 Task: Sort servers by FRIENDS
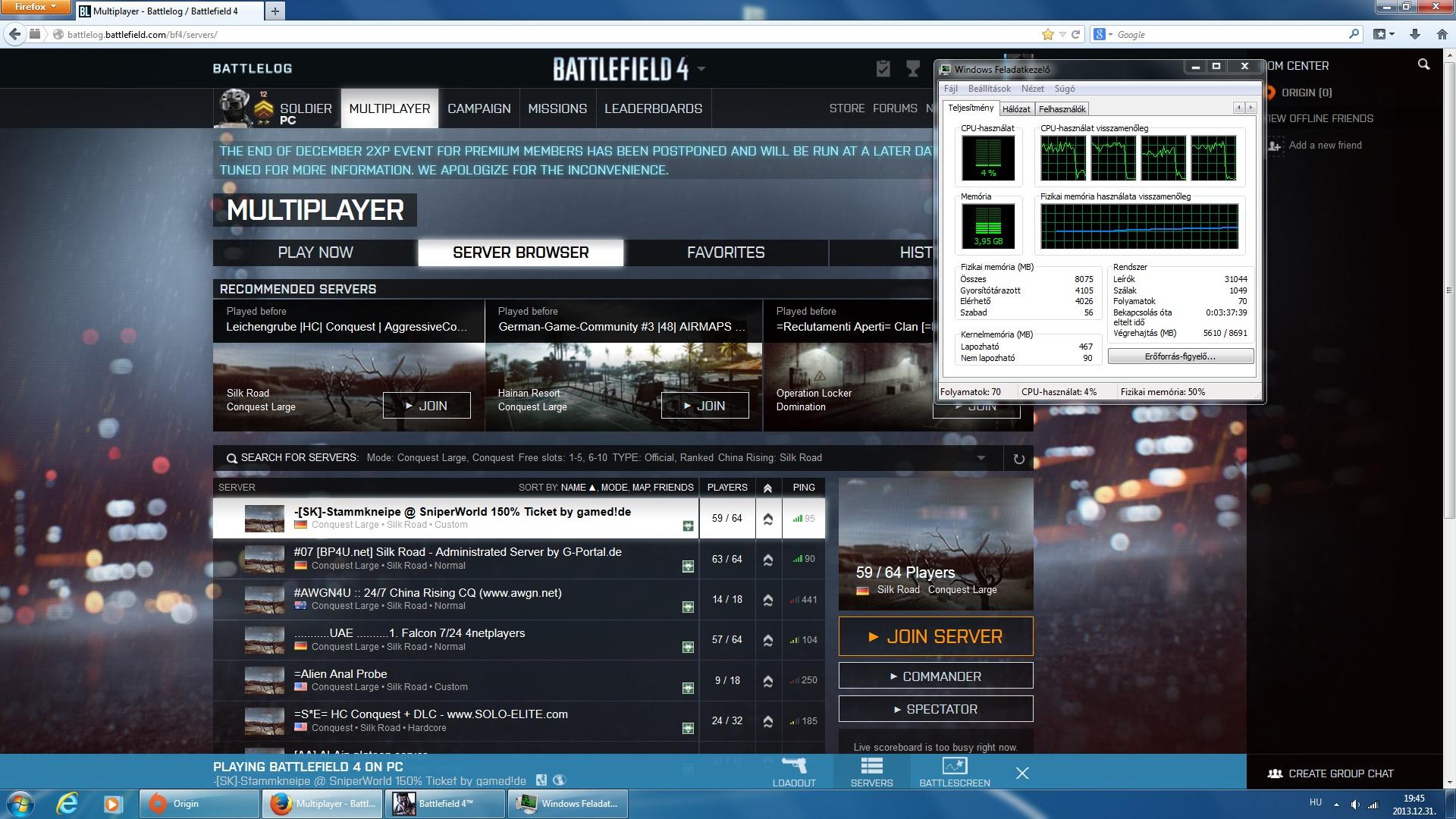coord(673,488)
